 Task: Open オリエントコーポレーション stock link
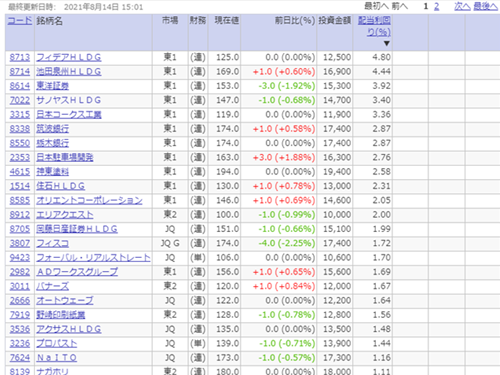pos(89,201)
